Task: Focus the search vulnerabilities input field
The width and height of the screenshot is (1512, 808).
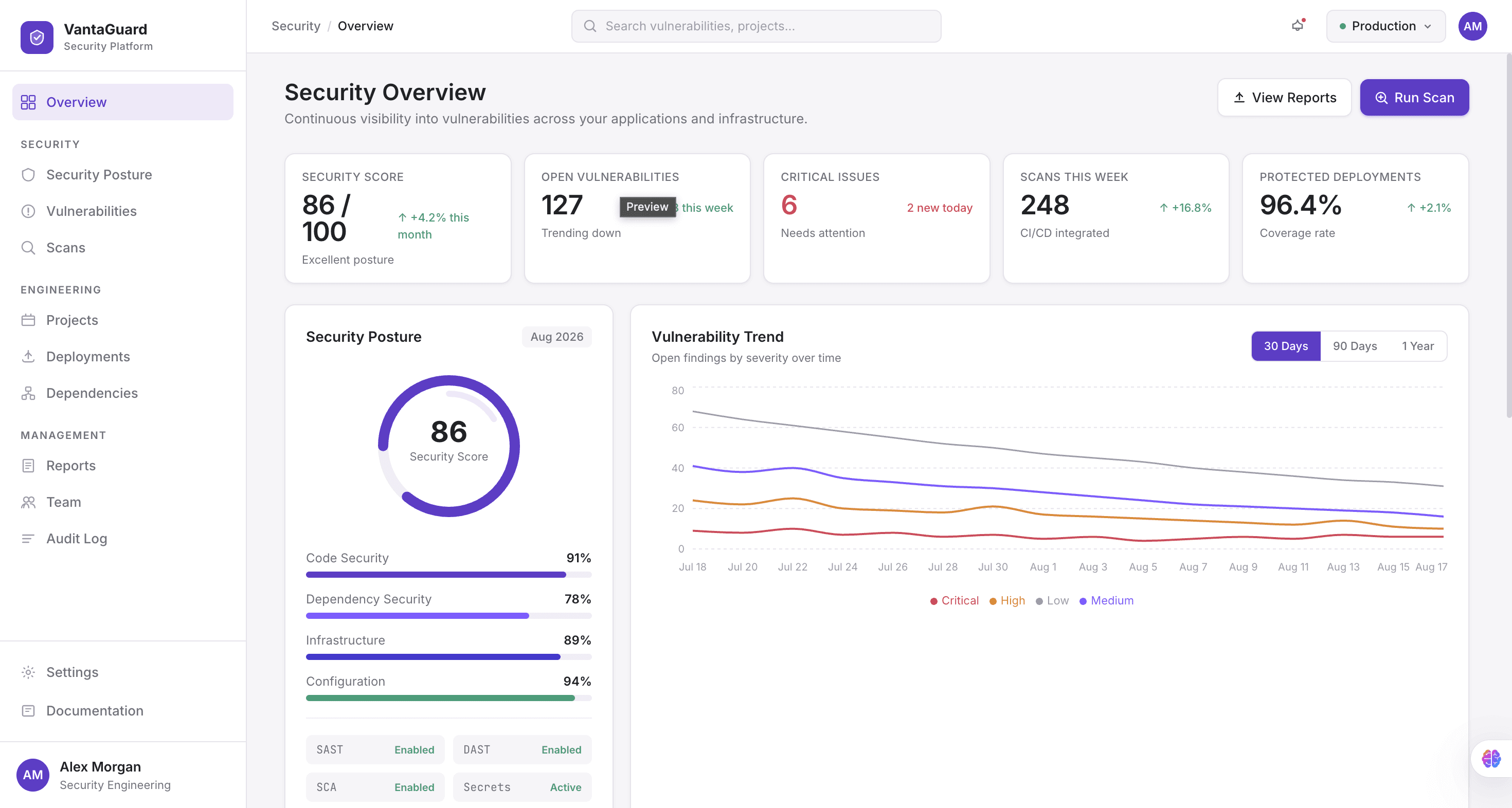Action: [756, 26]
